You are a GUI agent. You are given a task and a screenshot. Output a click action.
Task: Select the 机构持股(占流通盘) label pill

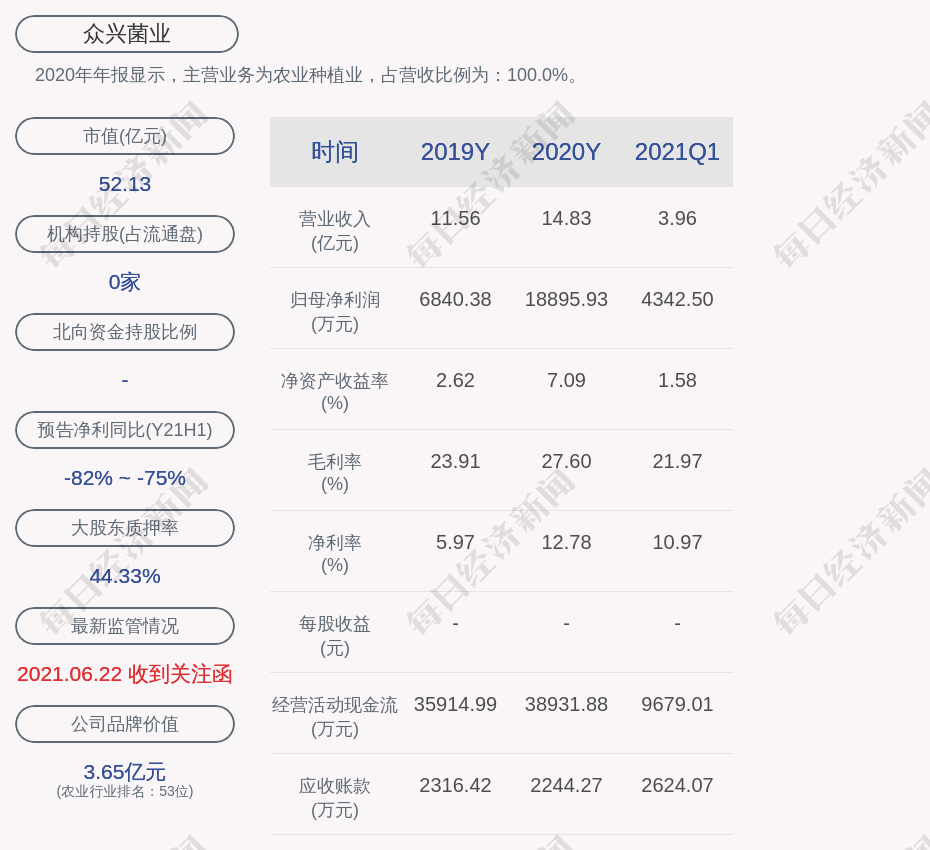click(125, 234)
